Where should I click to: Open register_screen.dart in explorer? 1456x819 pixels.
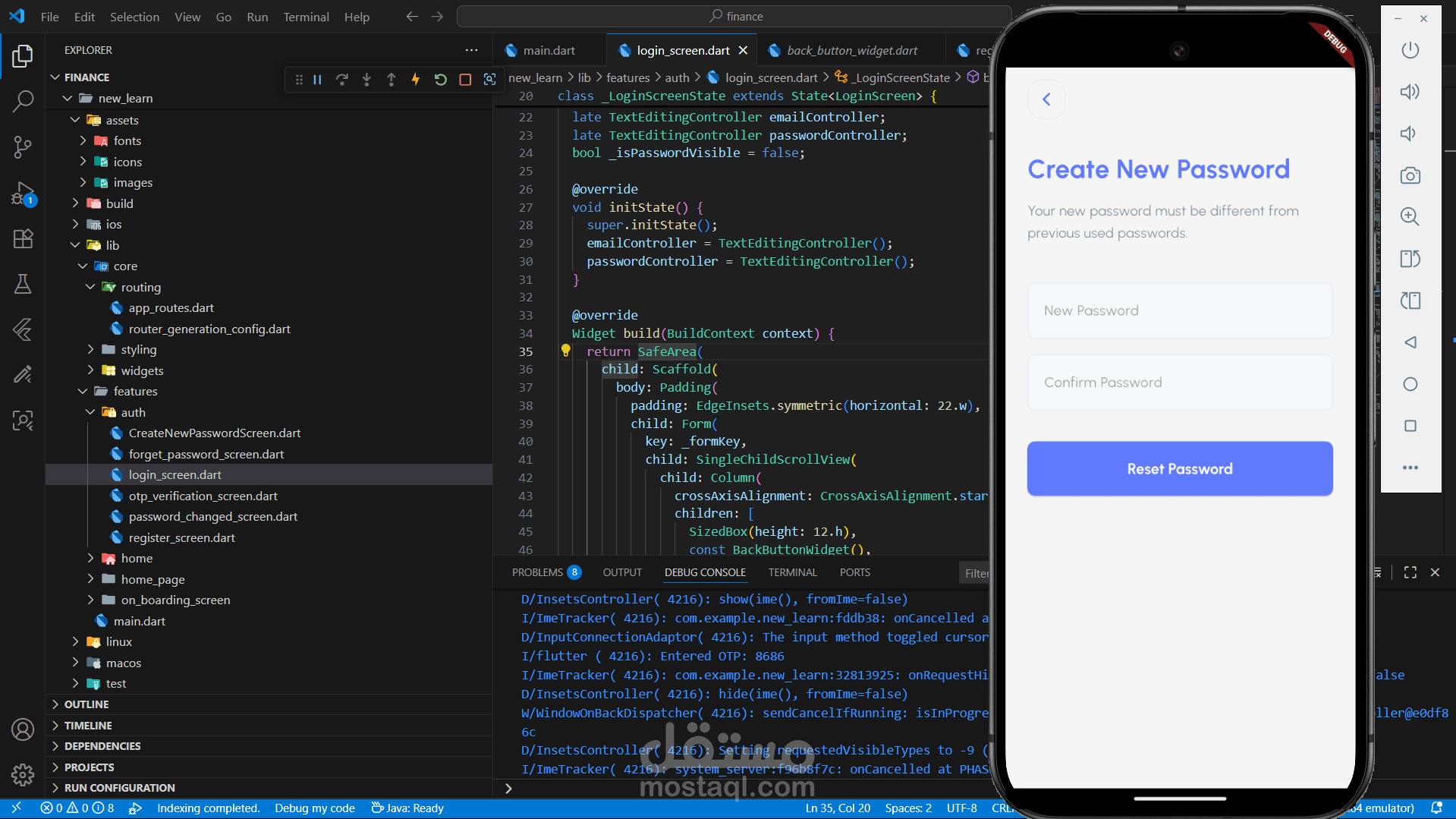182,537
